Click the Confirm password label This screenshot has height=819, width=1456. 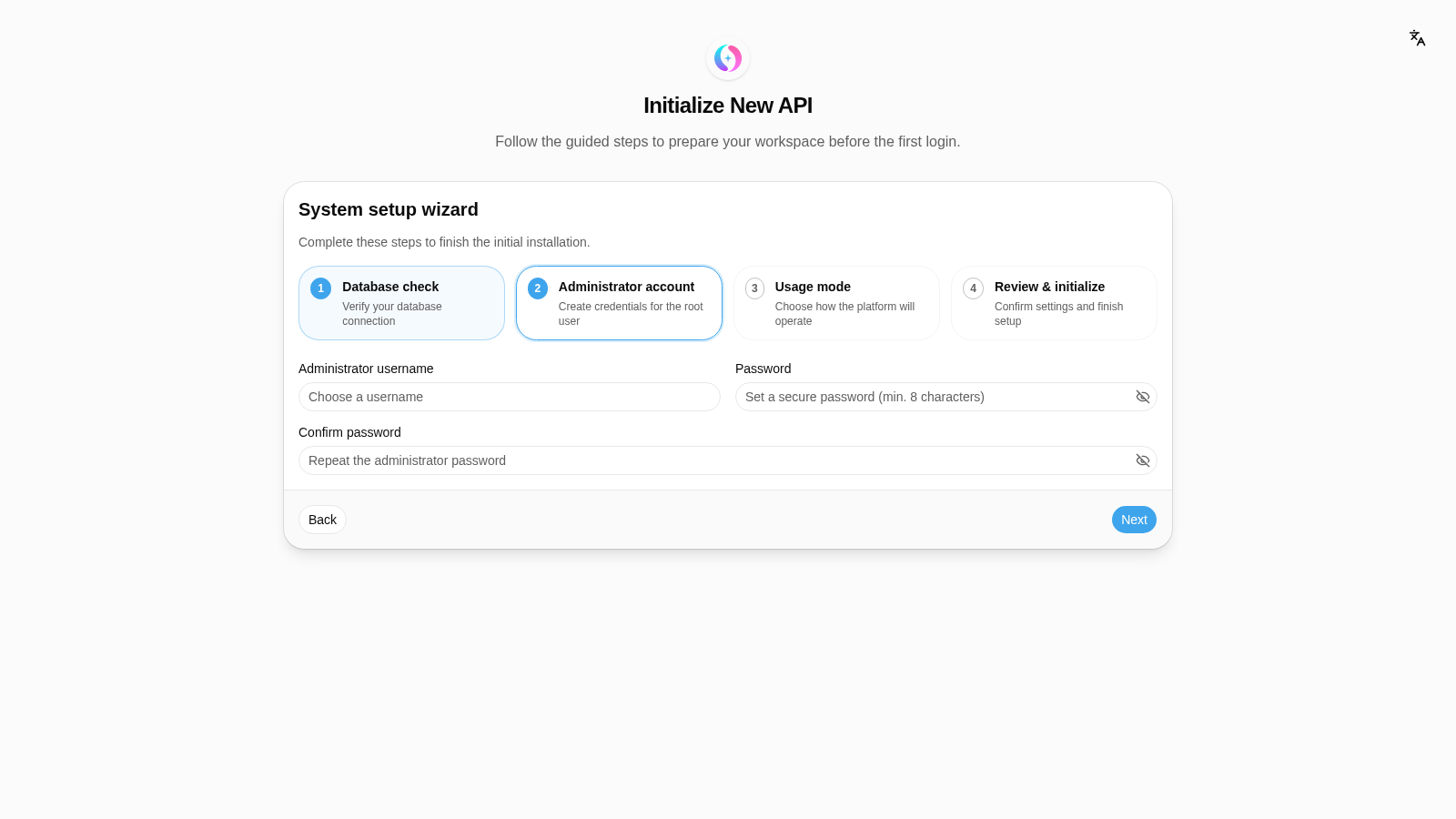click(349, 432)
